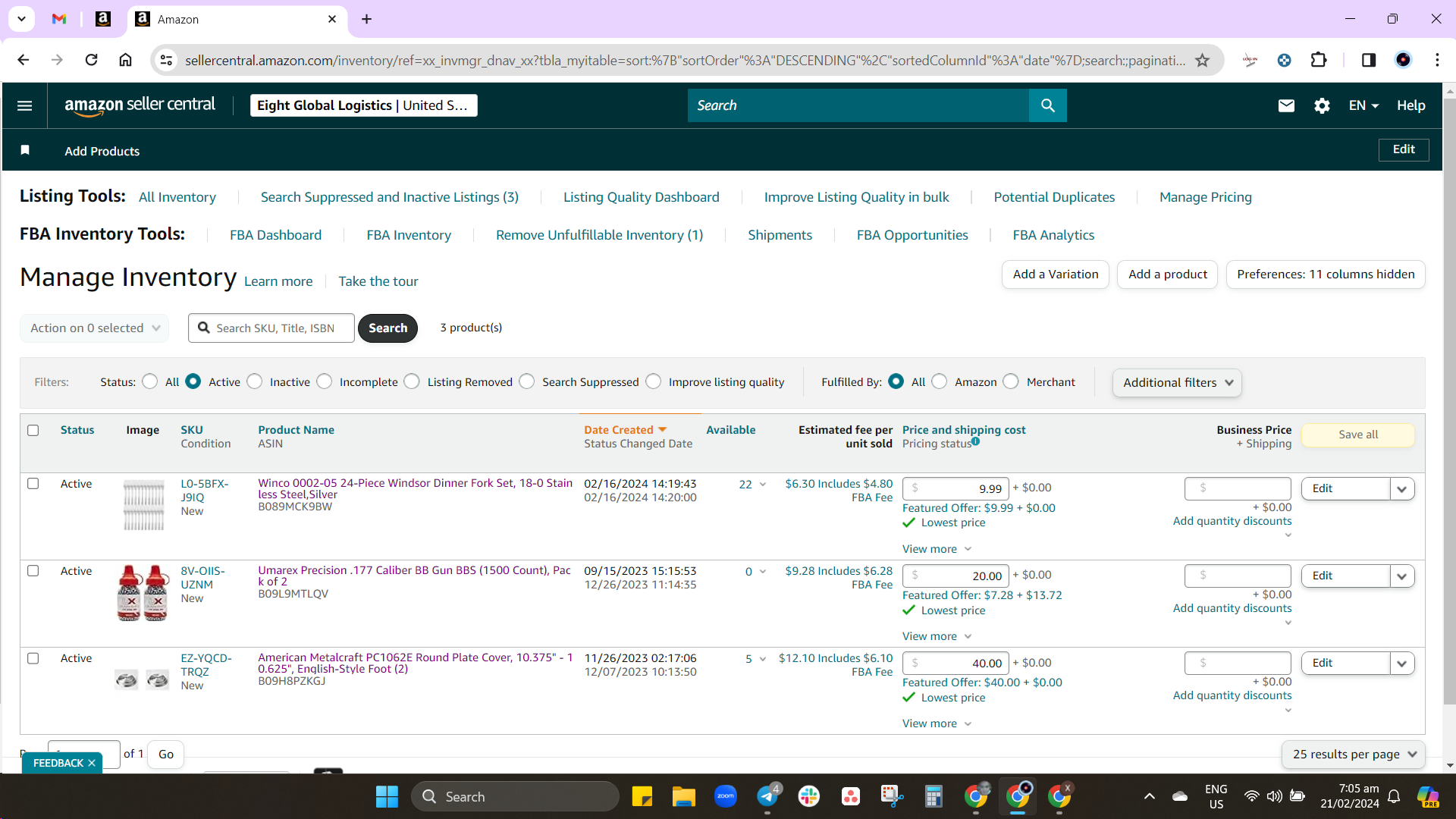Expand available quantity arrow next to 22
The height and width of the screenshot is (819, 1456).
coord(763,485)
